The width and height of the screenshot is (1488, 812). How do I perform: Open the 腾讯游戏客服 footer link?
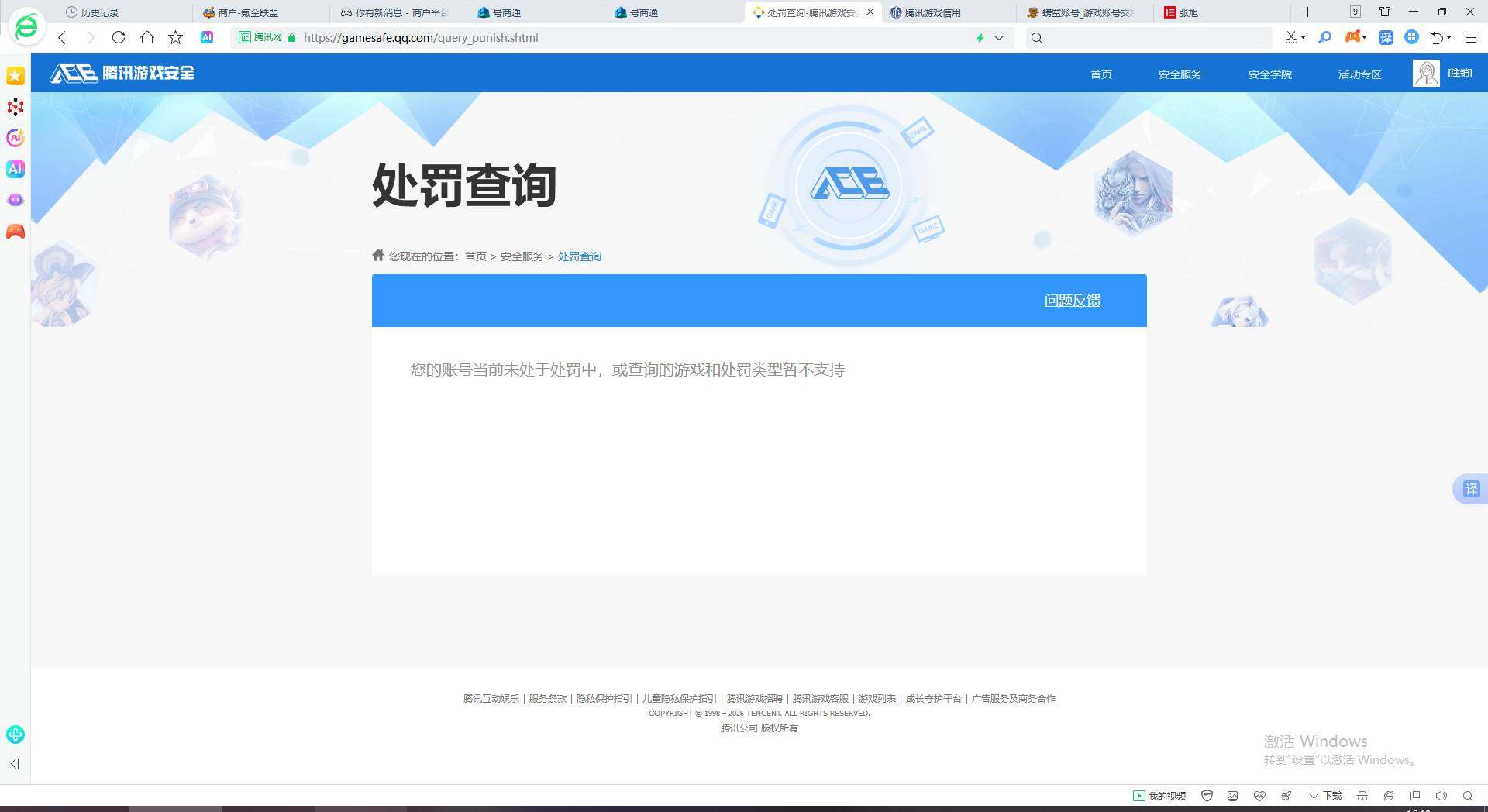pyautogui.click(x=821, y=699)
